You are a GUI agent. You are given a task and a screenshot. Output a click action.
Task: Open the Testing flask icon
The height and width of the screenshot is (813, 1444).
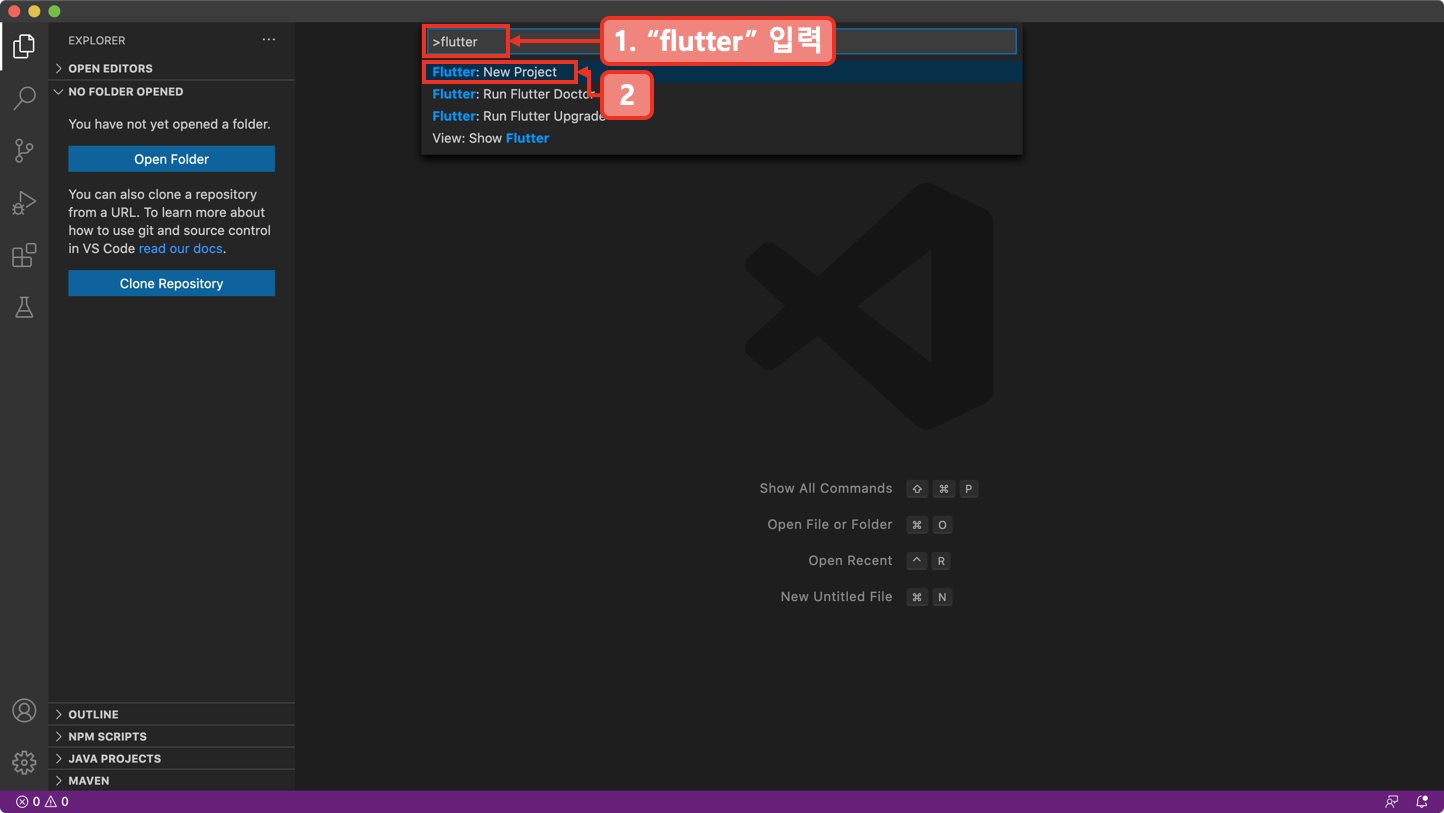(24, 307)
